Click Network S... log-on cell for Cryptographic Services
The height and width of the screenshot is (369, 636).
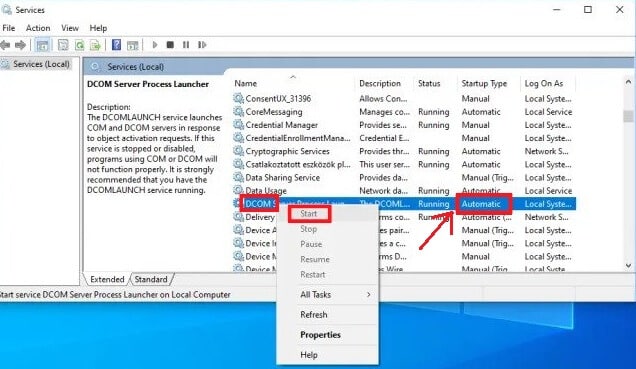546,151
